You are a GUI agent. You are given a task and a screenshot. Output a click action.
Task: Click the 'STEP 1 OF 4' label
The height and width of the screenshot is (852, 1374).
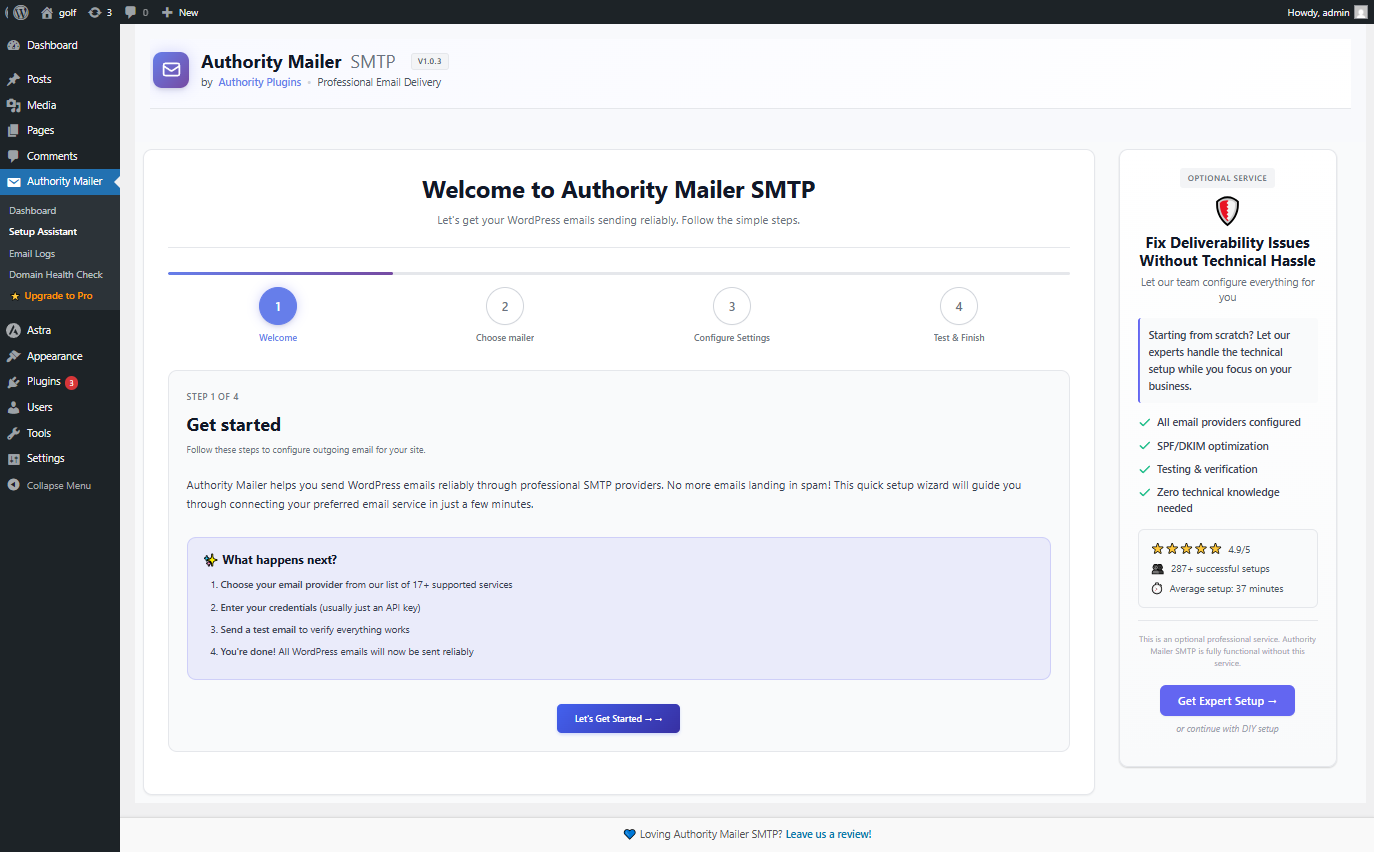pos(213,397)
